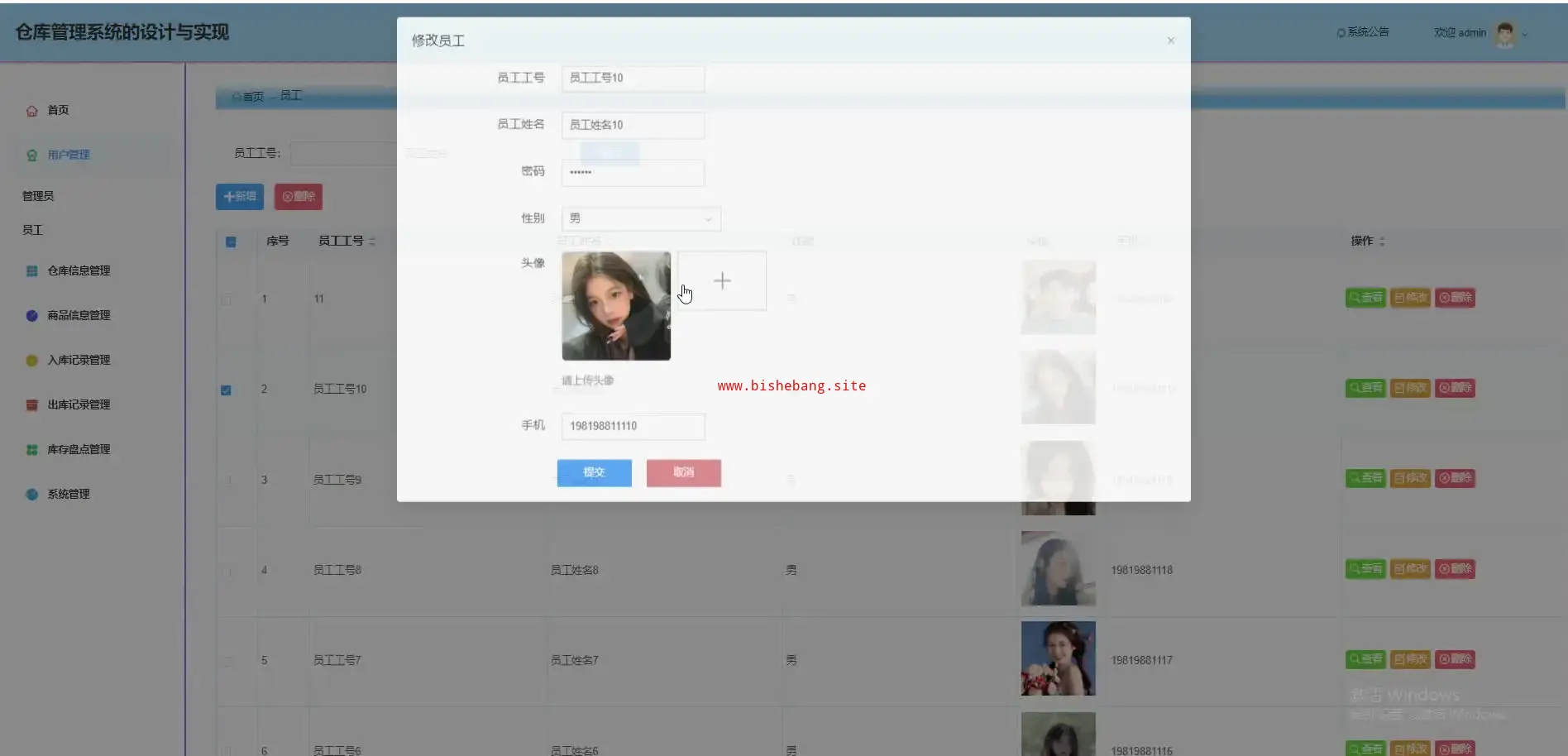This screenshot has height=756, width=1568.
Task: Open the 性别 dropdown
Action: [x=641, y=218]
